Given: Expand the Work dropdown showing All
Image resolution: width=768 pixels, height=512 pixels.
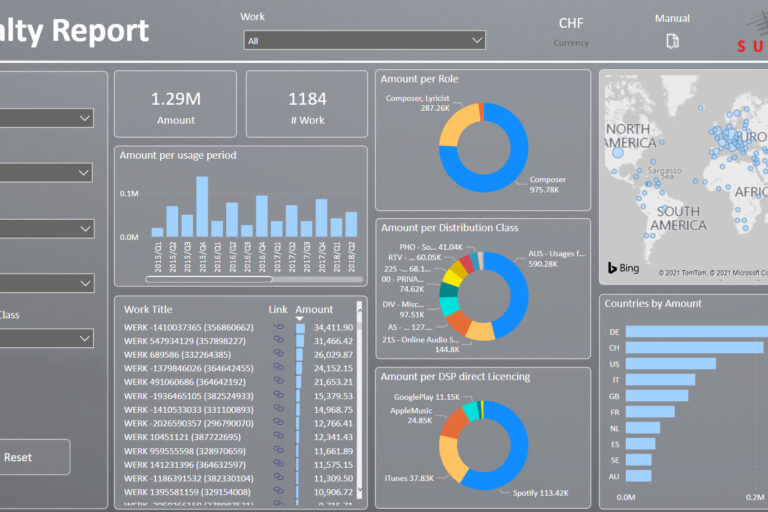Looking at the screenshot, I should [x=365, y=40].
